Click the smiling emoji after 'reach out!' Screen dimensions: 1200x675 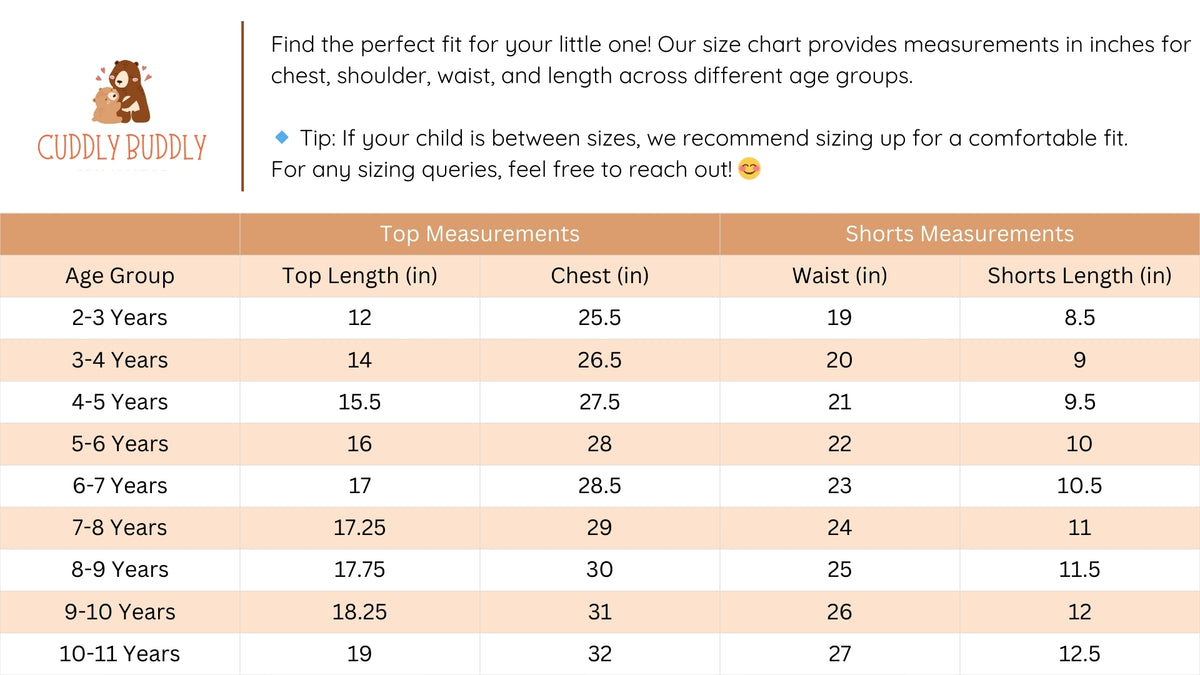[x=748, y=170]
